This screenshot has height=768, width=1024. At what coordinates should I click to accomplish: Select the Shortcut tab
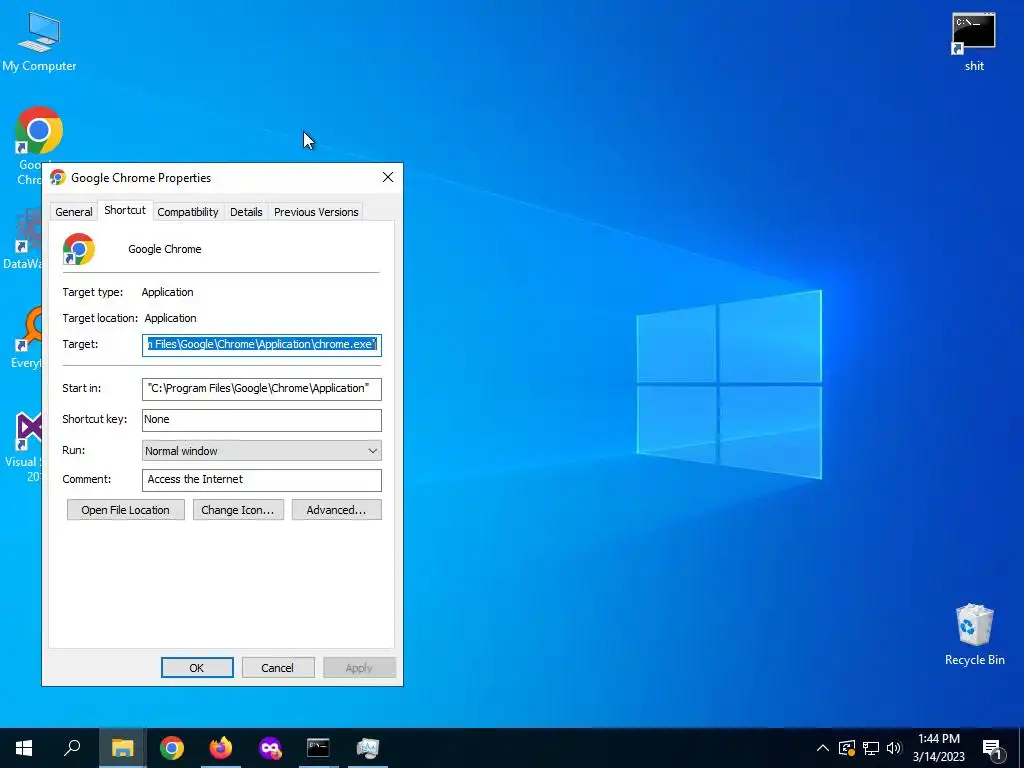tap(125, 210)
